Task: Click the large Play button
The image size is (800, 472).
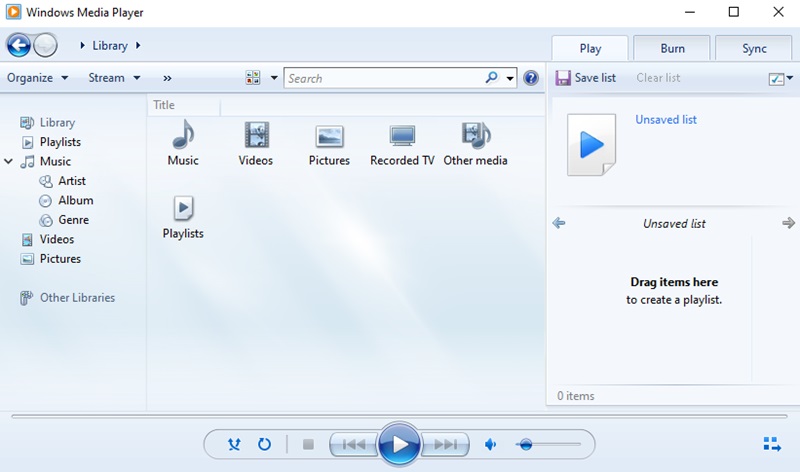Action: tap(399, 444)
